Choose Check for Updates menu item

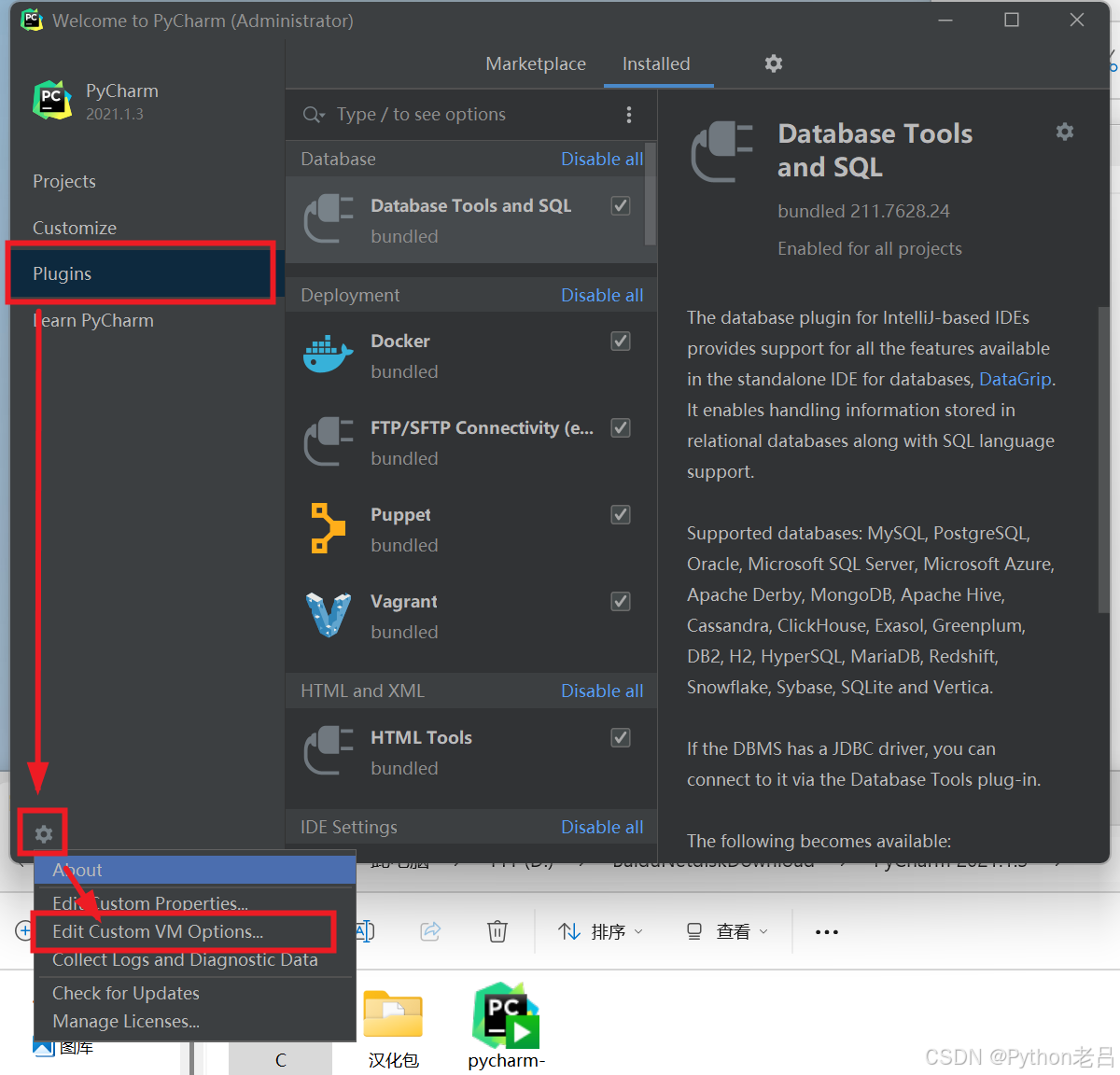[195, 993]
